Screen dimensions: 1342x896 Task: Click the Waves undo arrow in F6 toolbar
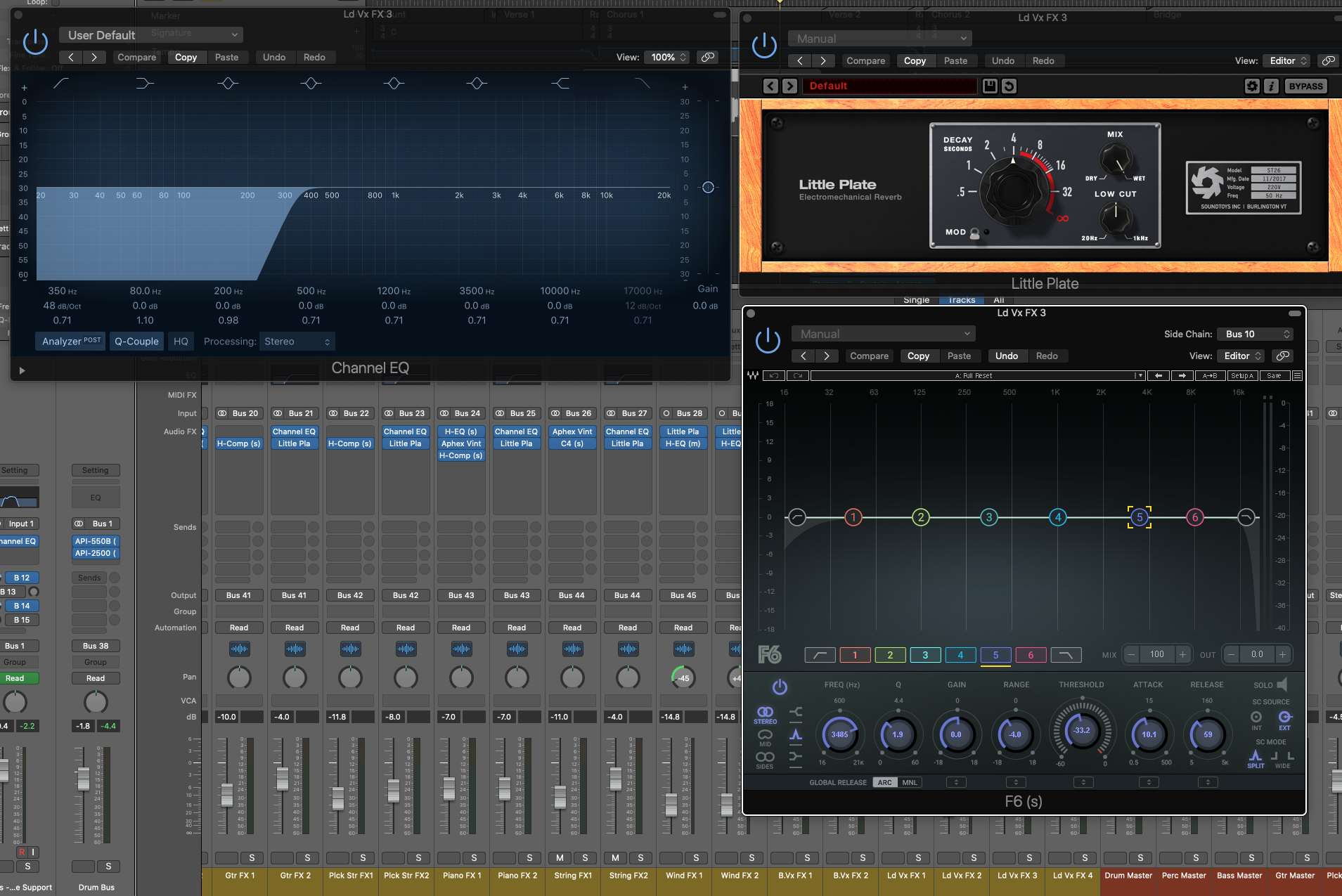(x=774, y=375)
